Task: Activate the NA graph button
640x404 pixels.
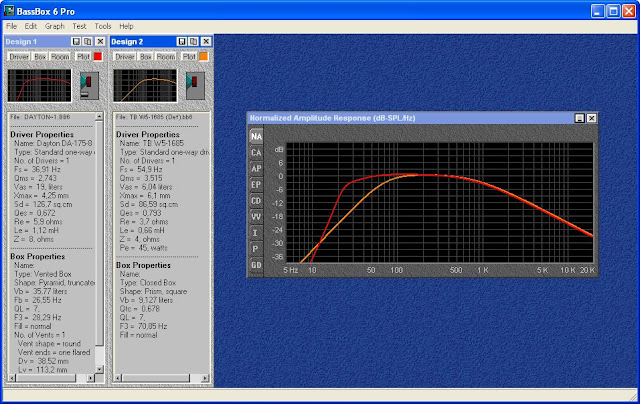Action: tap(257, 136)
